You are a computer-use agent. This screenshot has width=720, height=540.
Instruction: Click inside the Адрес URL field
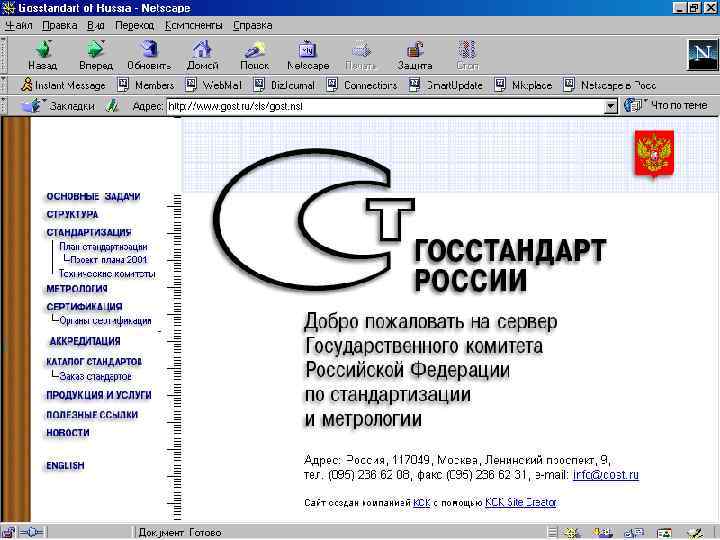[x=386, y=107]
